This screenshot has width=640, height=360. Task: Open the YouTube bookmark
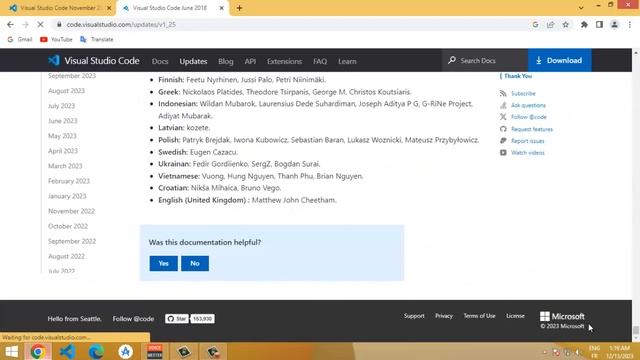56,40
